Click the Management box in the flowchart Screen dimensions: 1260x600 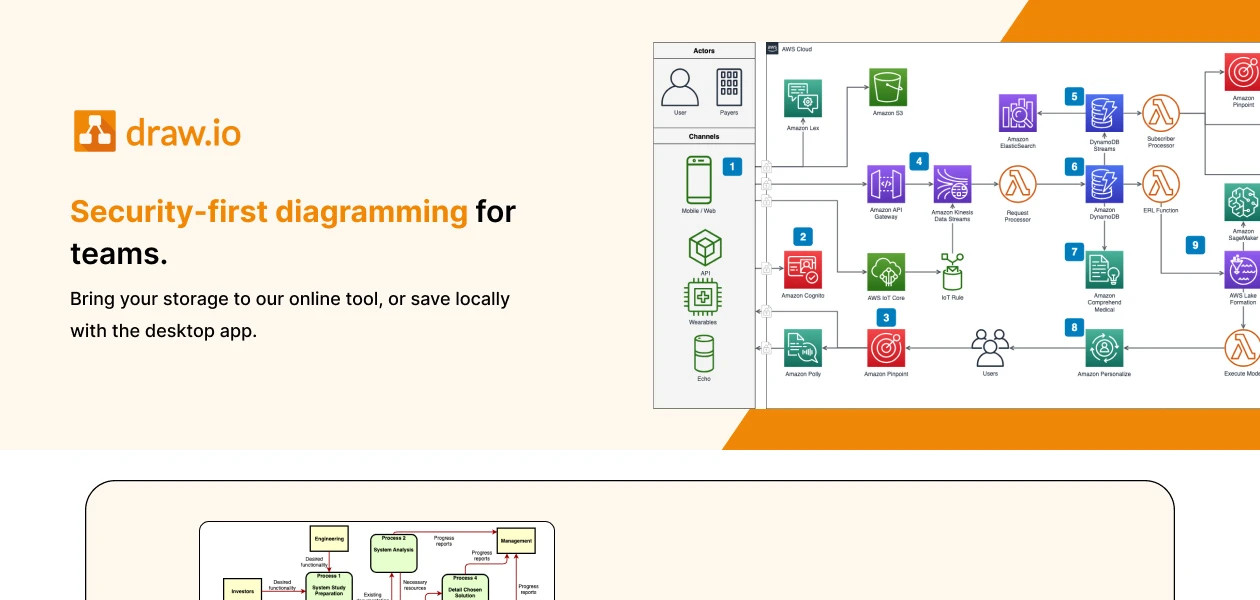pyautogui.click(x=516, y=541)
